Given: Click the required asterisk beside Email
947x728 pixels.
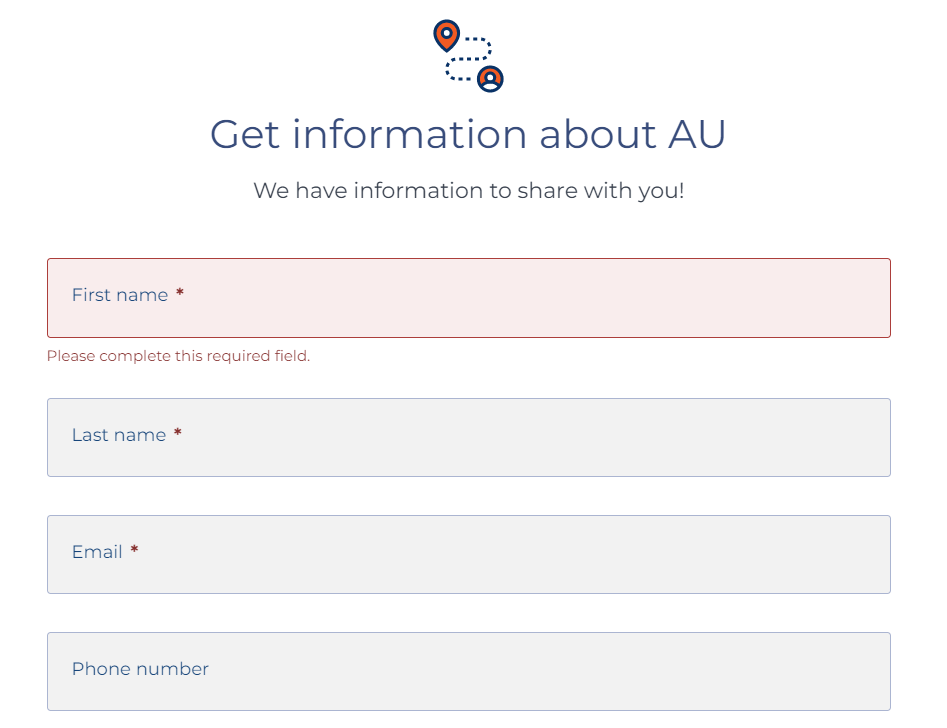Looking at the screenshot, I should [134, 551].
